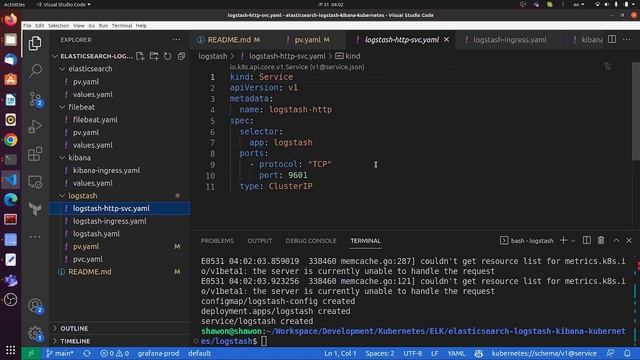Click terminal prompt input area

point(264,341)
